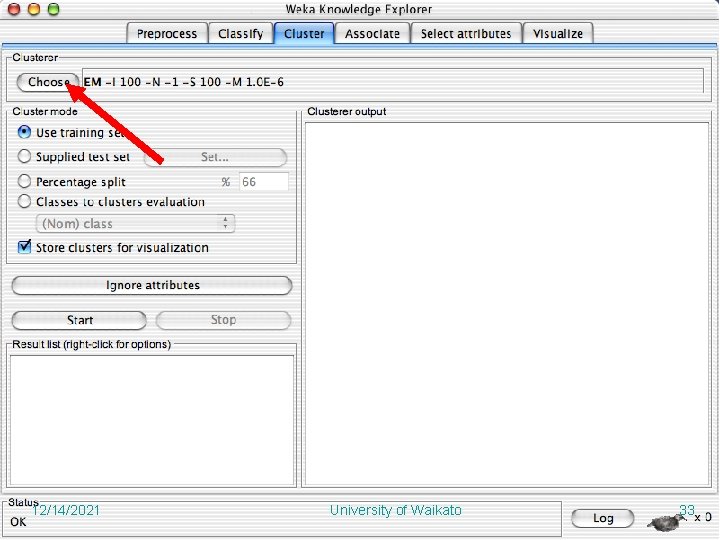
Task: Click the percentage split value field
Action: coord(264,181)
